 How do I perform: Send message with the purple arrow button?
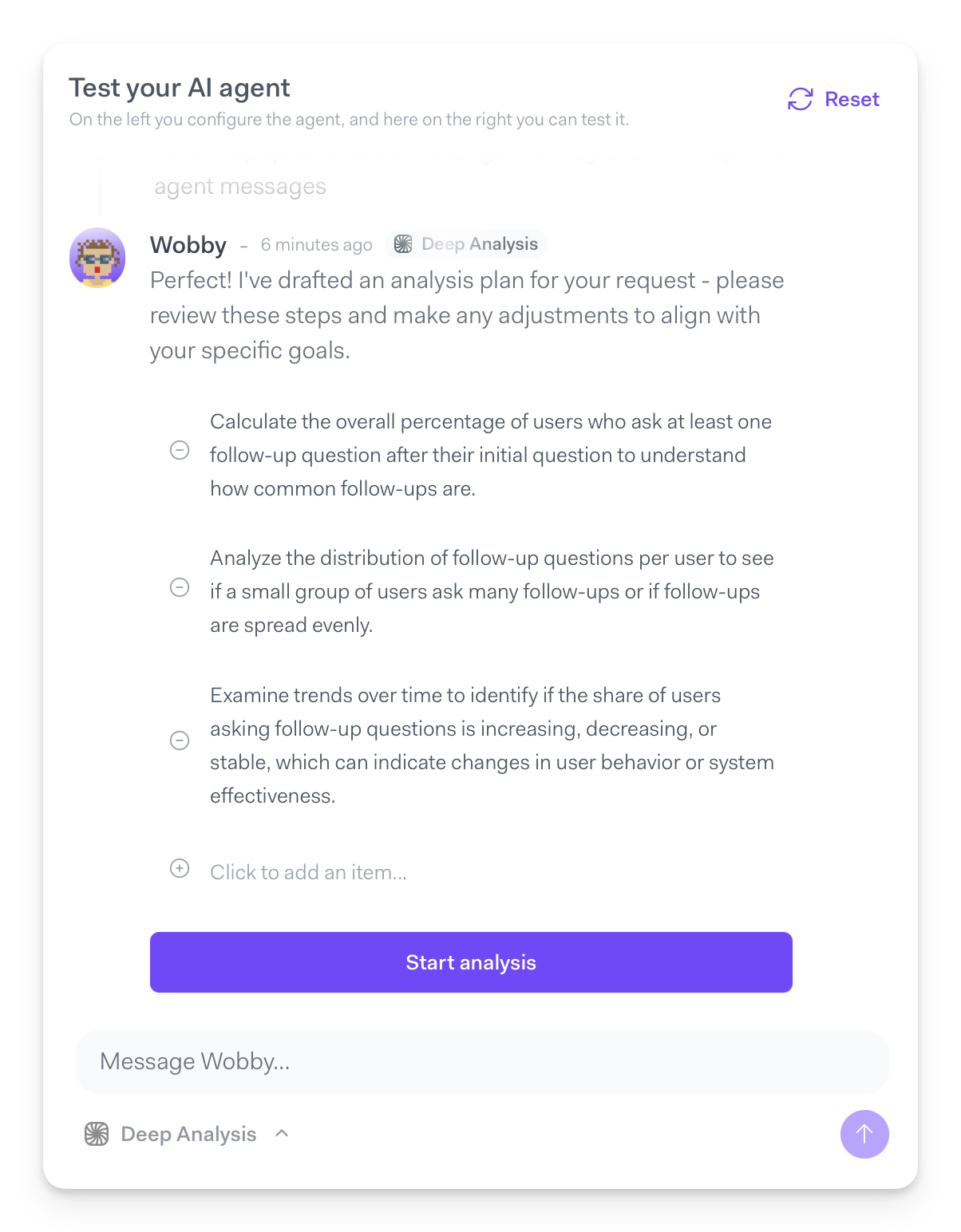click(864, 1134)
